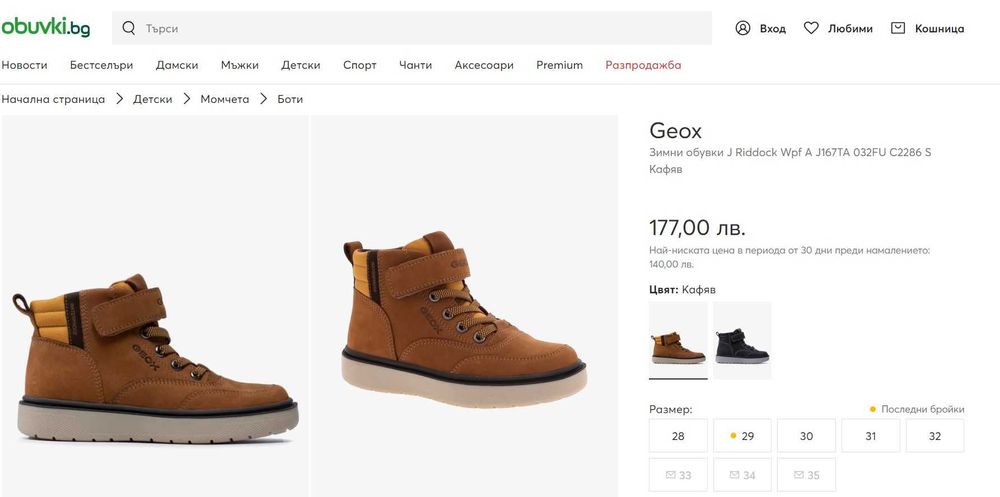Choose size 31

click(870, 436)
